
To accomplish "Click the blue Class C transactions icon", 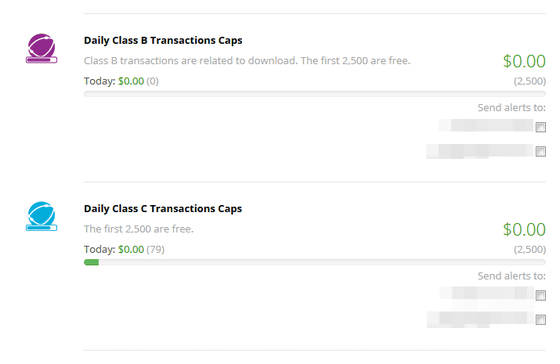I will click(x=41, y=216).
